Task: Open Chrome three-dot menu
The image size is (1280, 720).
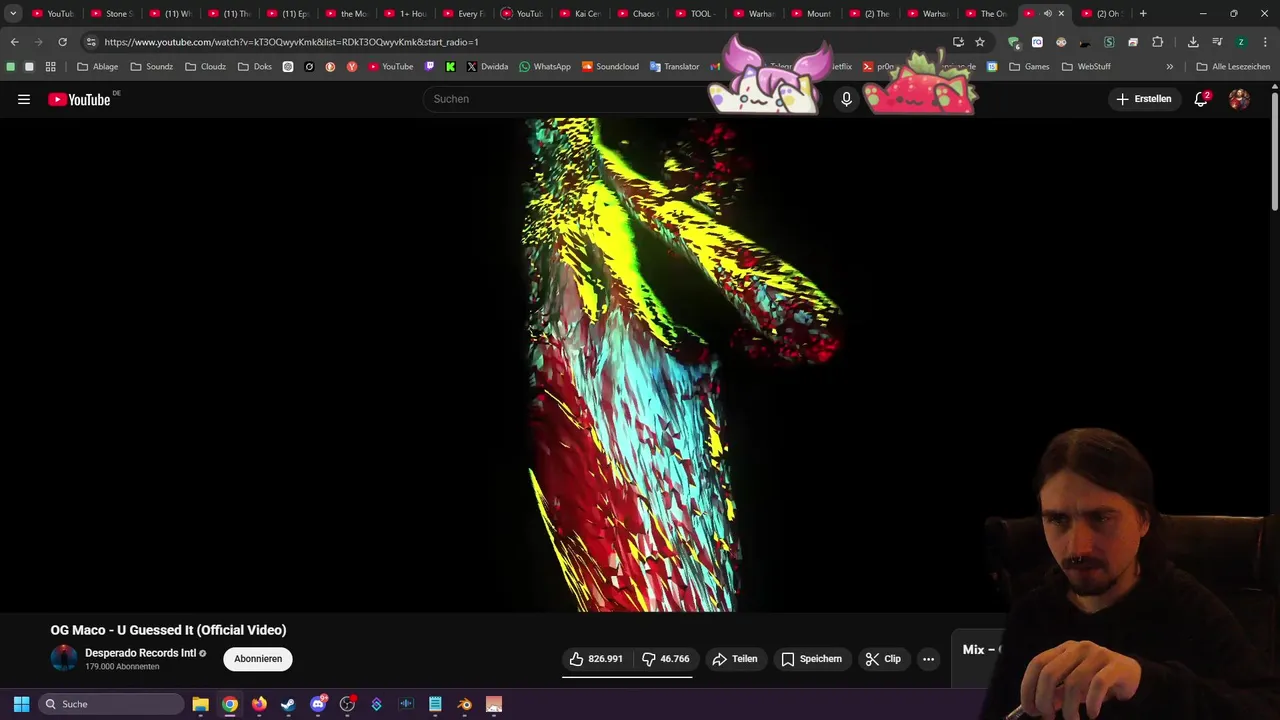Action: 1264,42
